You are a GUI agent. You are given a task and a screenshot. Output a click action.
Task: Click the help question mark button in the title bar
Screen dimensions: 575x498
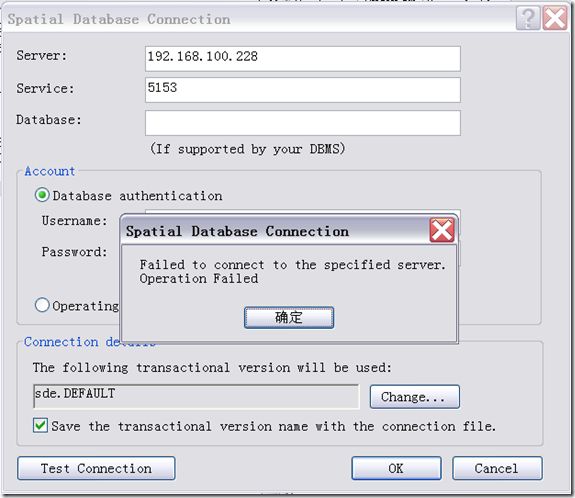pos(528,18)
